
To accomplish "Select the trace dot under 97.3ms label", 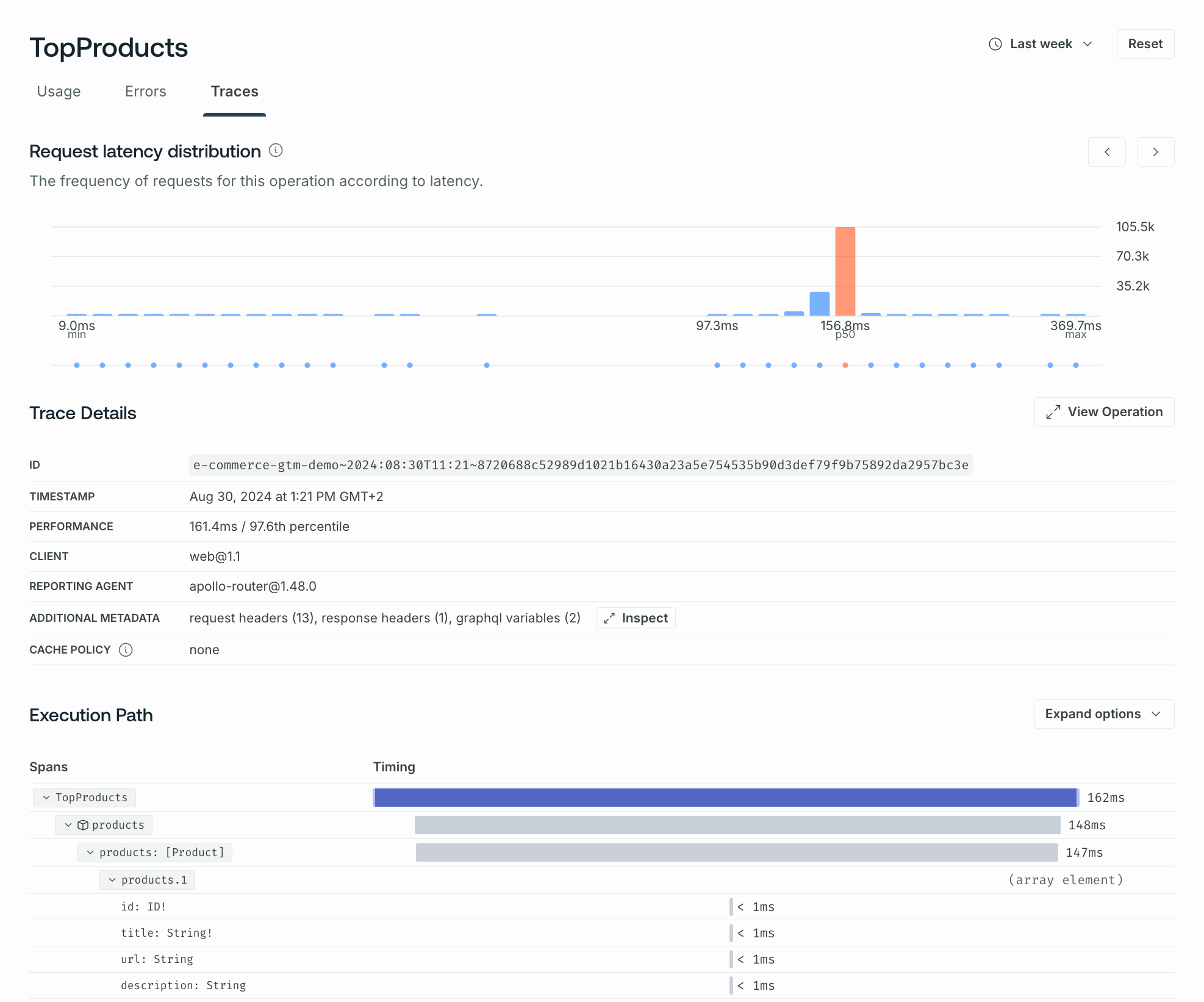I will (717, 365).
